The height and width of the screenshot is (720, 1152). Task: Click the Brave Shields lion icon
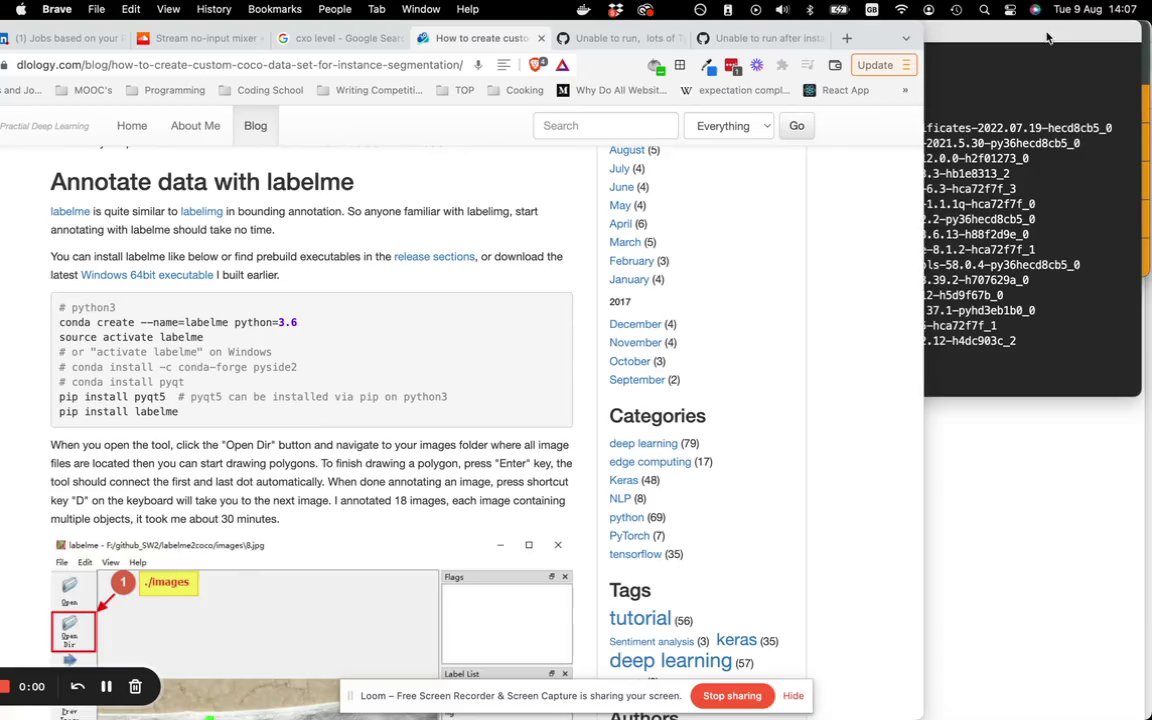[x=537, y=65]
